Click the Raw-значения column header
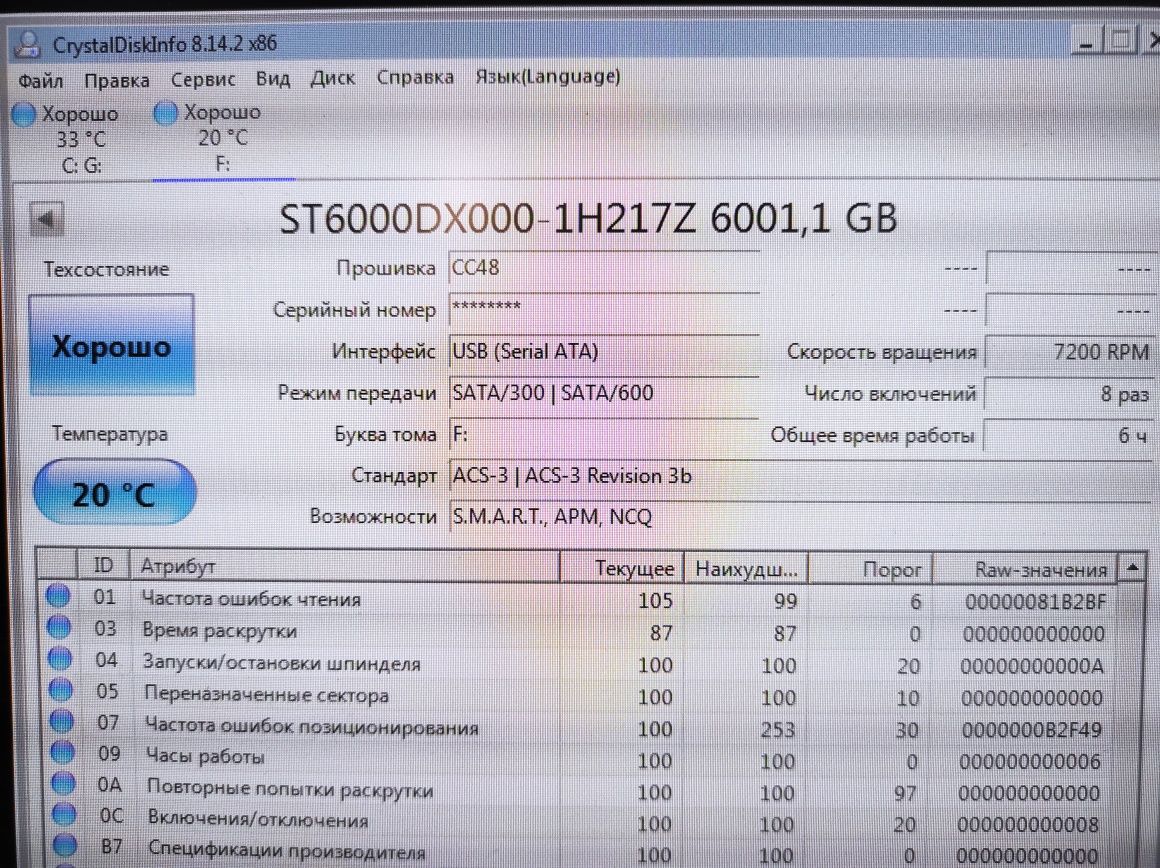The width and height of the screenshot is (1160, 868). click(1025, 569)
